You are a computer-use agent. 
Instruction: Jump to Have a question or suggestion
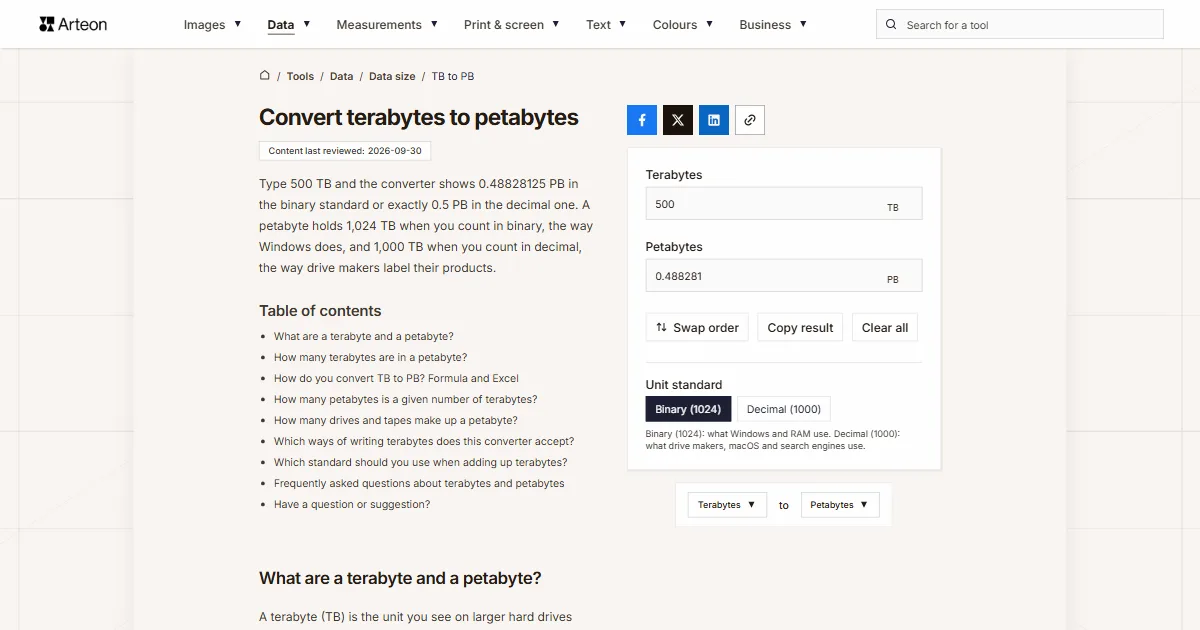point(352,505)
